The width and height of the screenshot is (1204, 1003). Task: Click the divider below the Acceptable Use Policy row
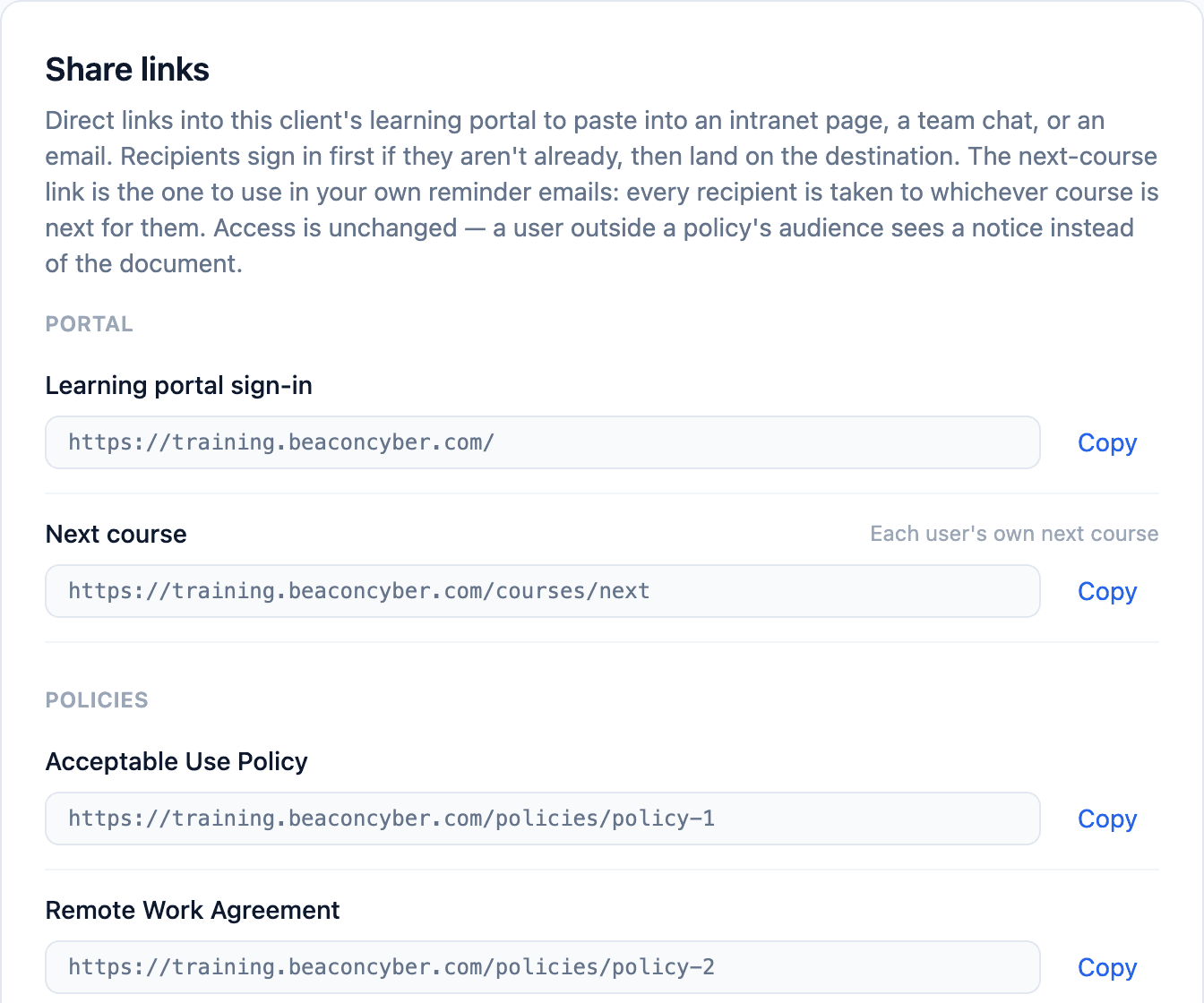pos(602,870)
